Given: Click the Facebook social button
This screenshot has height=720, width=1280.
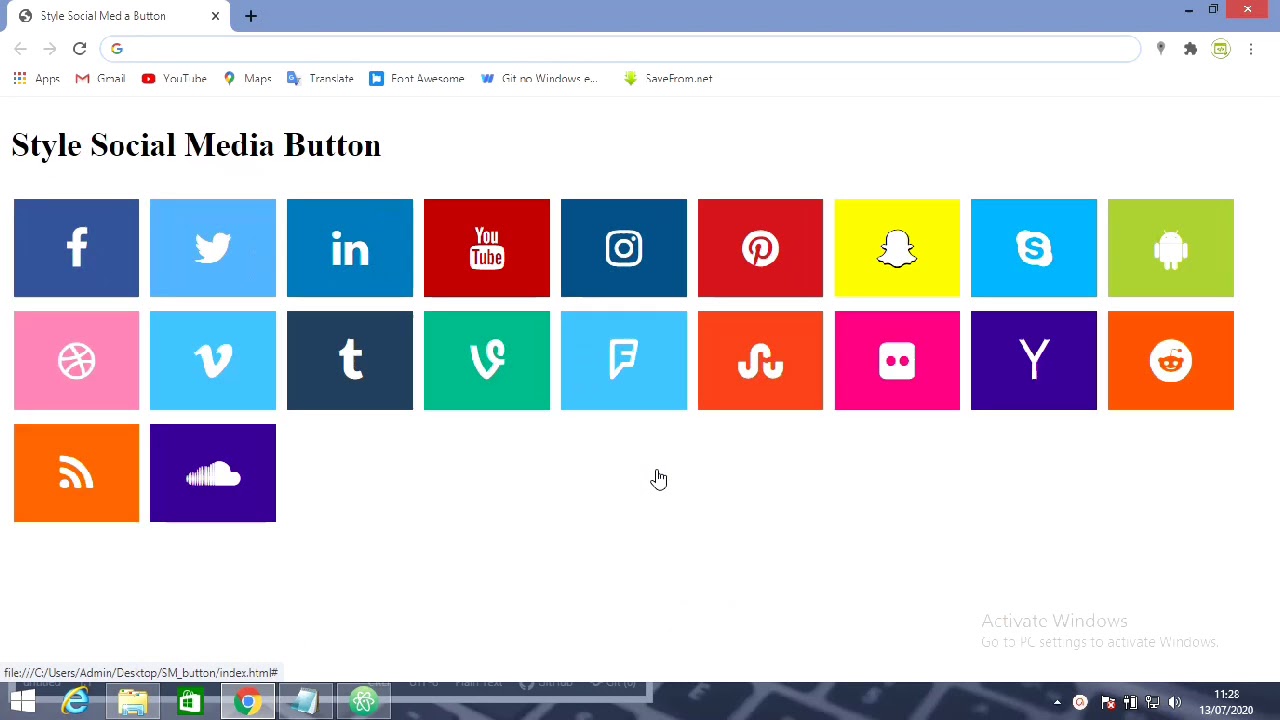Looking at the screenshot, I should pos(76,248).
